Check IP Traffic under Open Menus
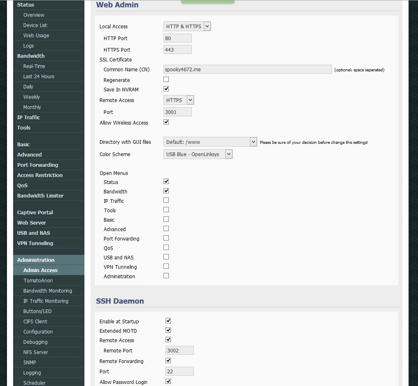Screen dimensions: 418x386 pyautogui.click(x=166, y=200)
